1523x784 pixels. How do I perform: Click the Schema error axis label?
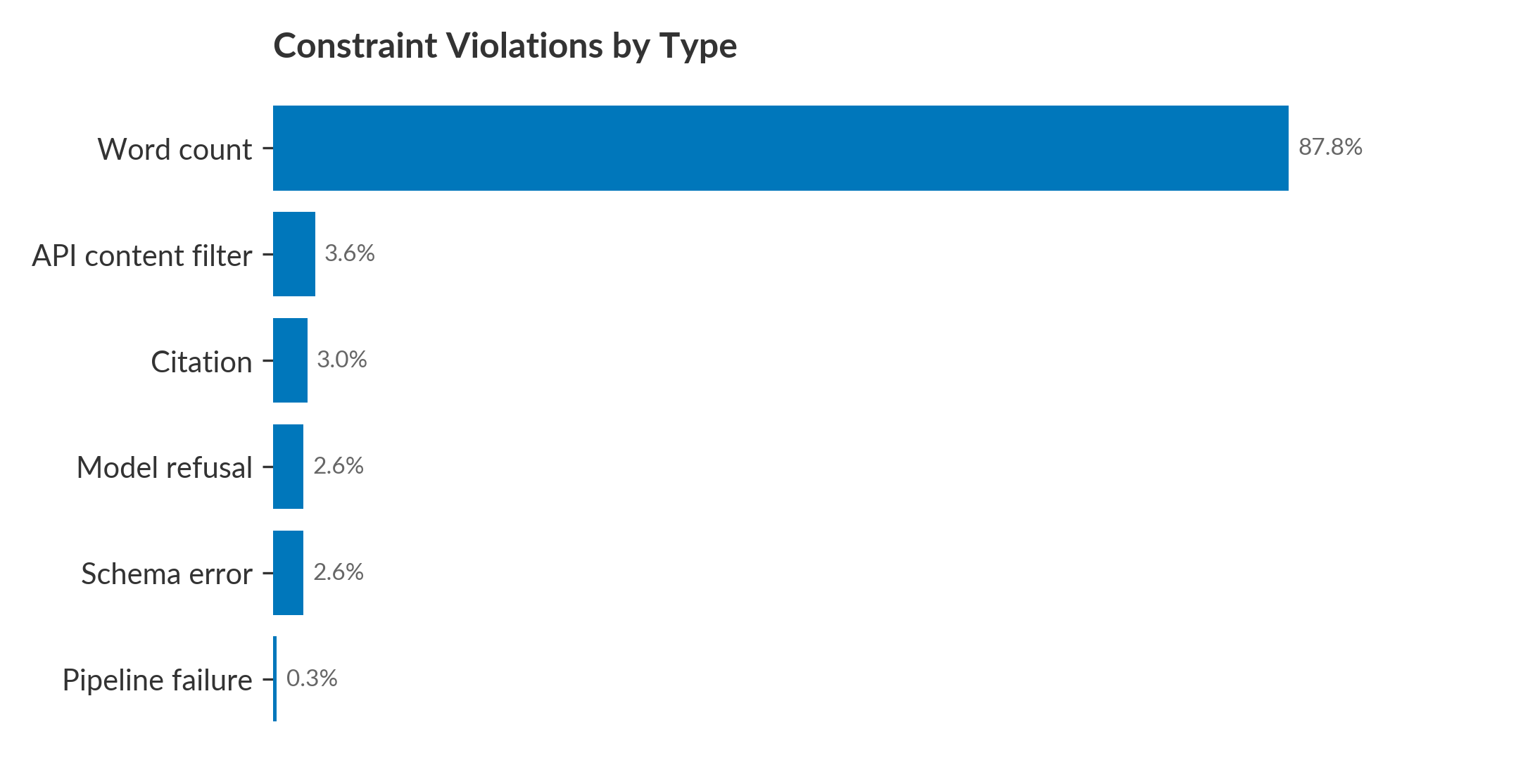pos(166,574)
